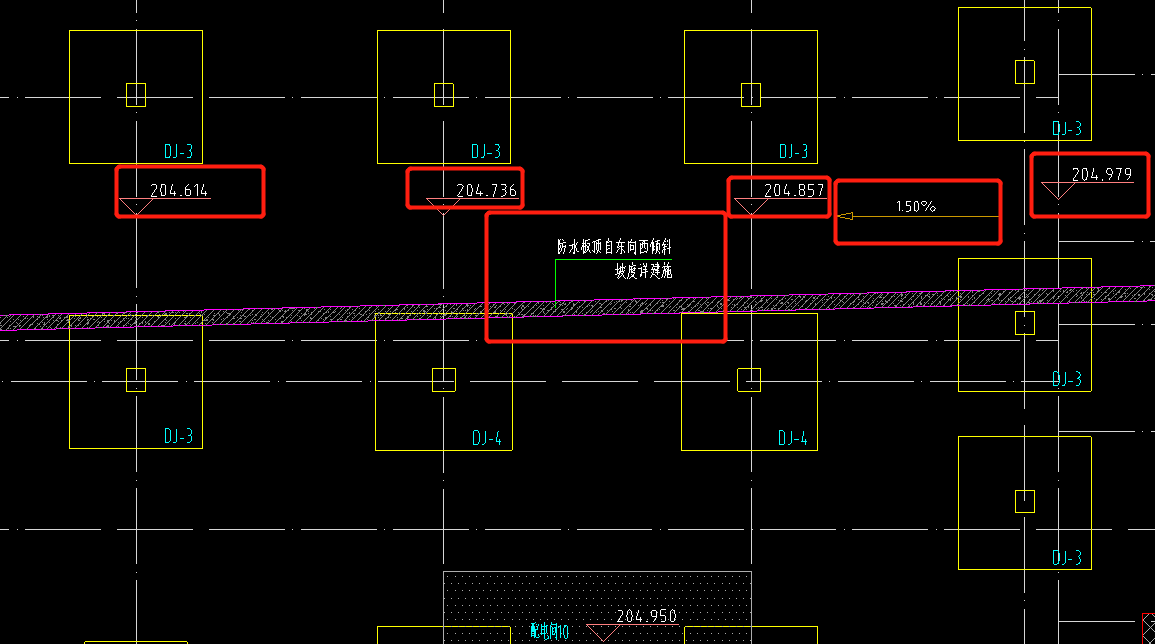The height and width of the screenshot is (644, 1155).
Task: Select the triangle marker beside 204.614
Action: tap(136, 206)
